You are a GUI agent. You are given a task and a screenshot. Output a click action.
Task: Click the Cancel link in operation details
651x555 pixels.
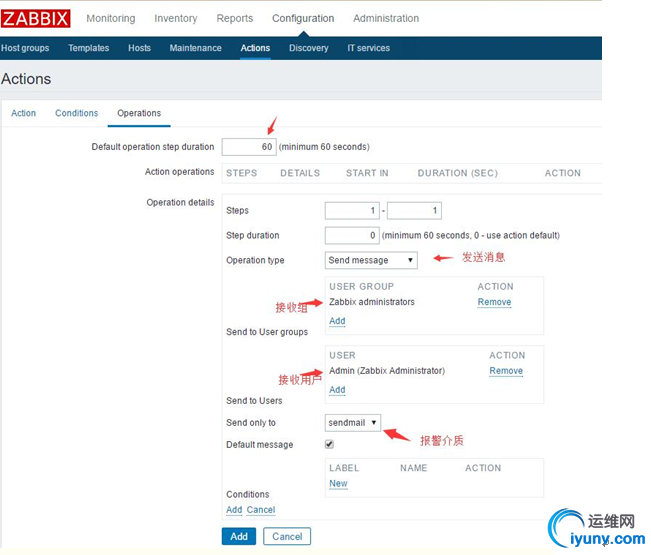[261, 510]
